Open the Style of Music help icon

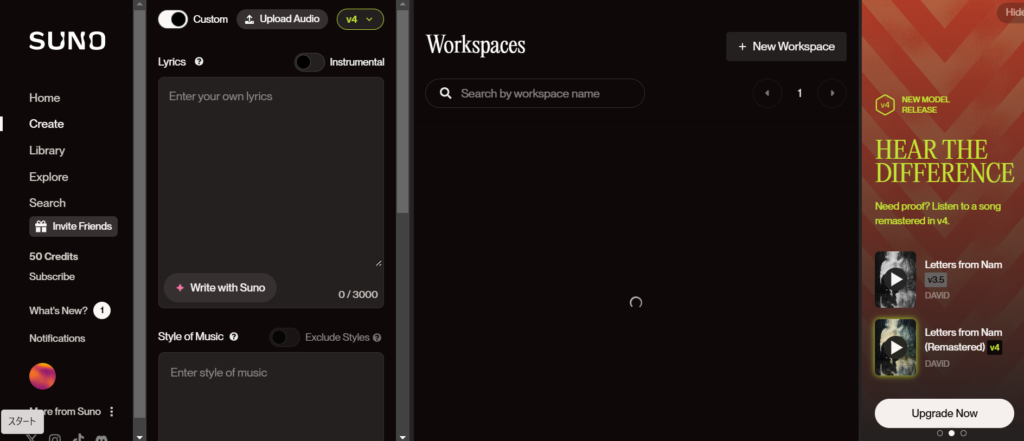pos(234,336)
